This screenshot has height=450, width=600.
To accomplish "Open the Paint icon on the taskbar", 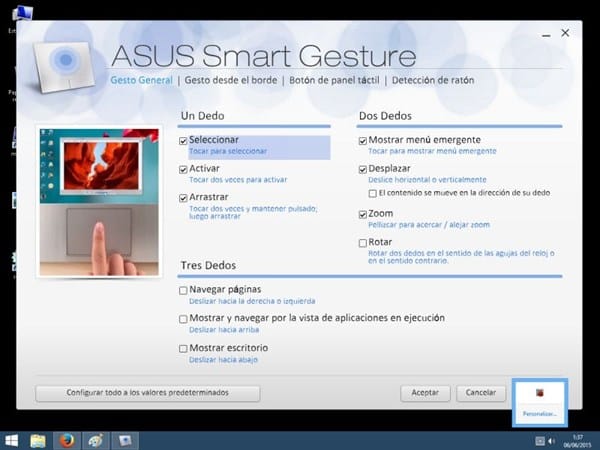I will 96,441.
